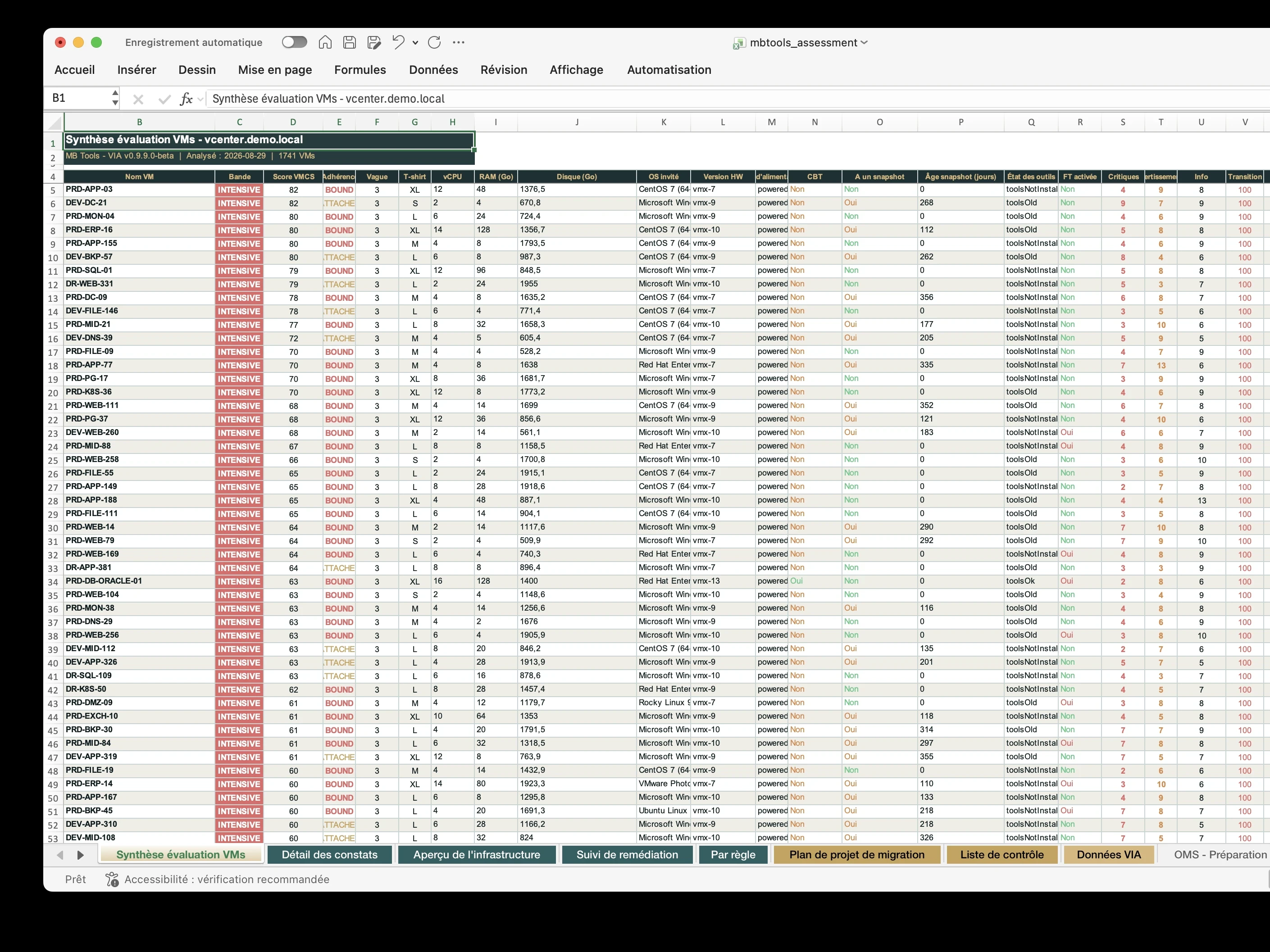Select the PRD-DB-ORACLE-01 cell
This screenshot has height=952, width=1270.
click(140, 581)
